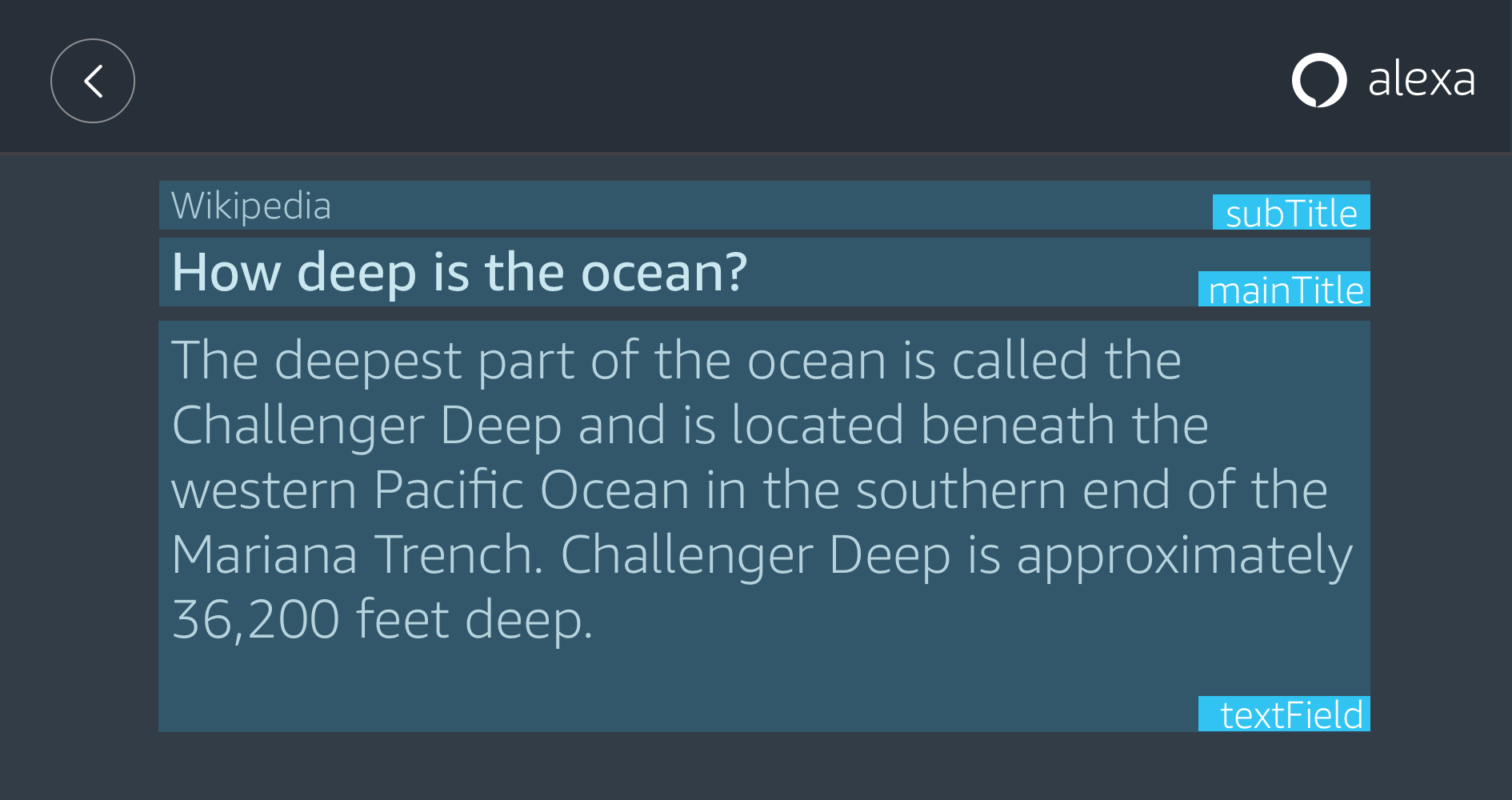Image resolution: width=1512 pixels, height=800 pixels.
Task: Click the words 'Pacific Ocean' in the paragraph
Action: tap(531, 490)
